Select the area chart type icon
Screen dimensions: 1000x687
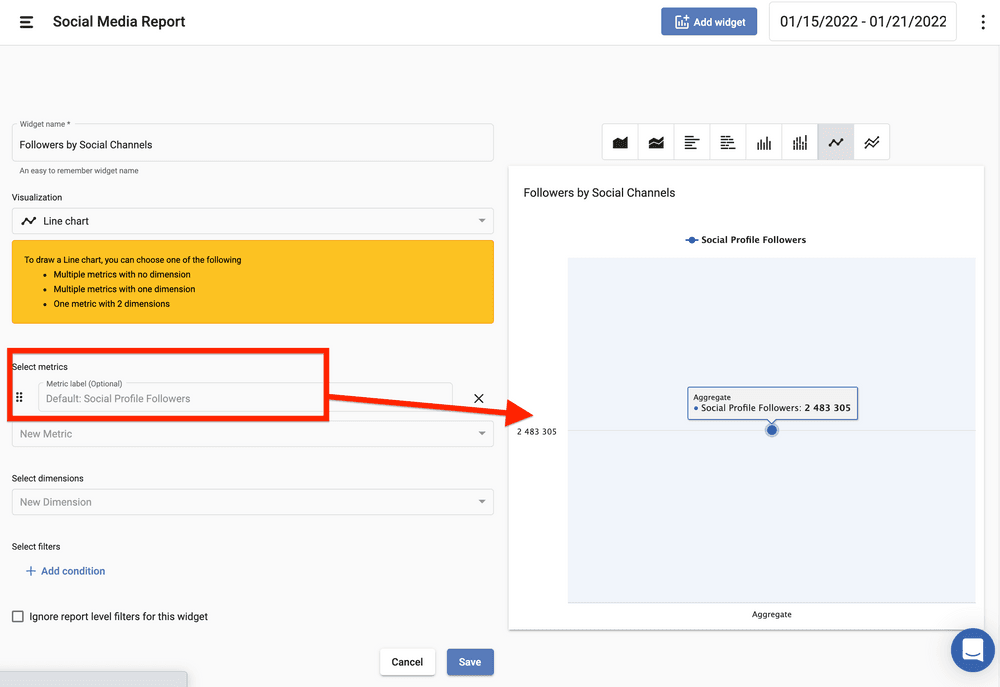click(x=620, y=143)
